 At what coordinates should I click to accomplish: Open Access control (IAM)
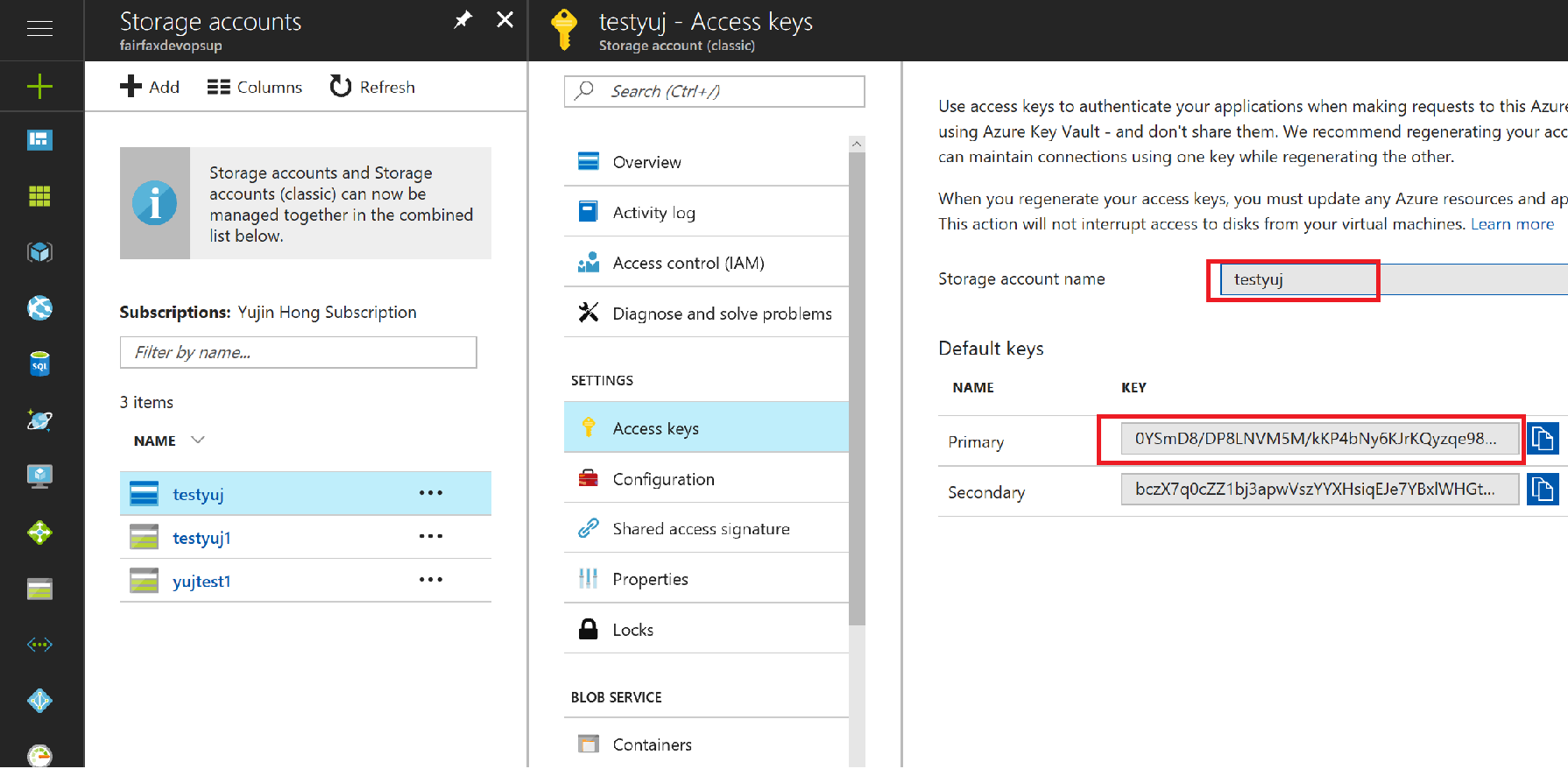click(707, 263)
